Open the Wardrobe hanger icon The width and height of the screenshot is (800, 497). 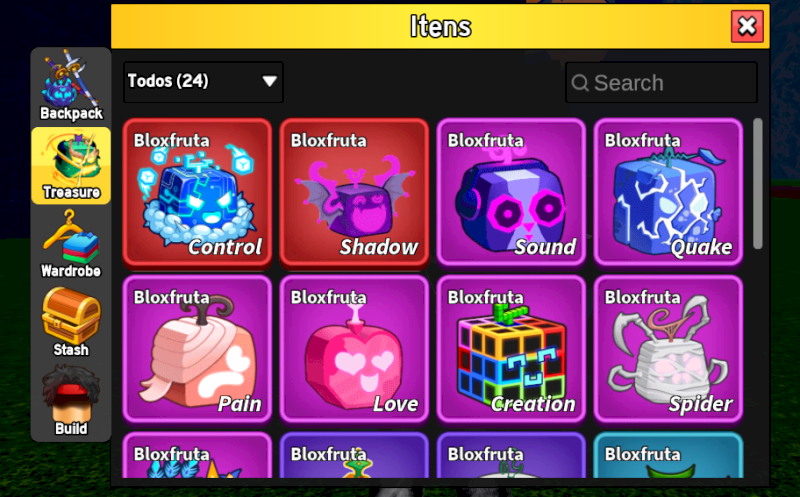click(71, 245)
